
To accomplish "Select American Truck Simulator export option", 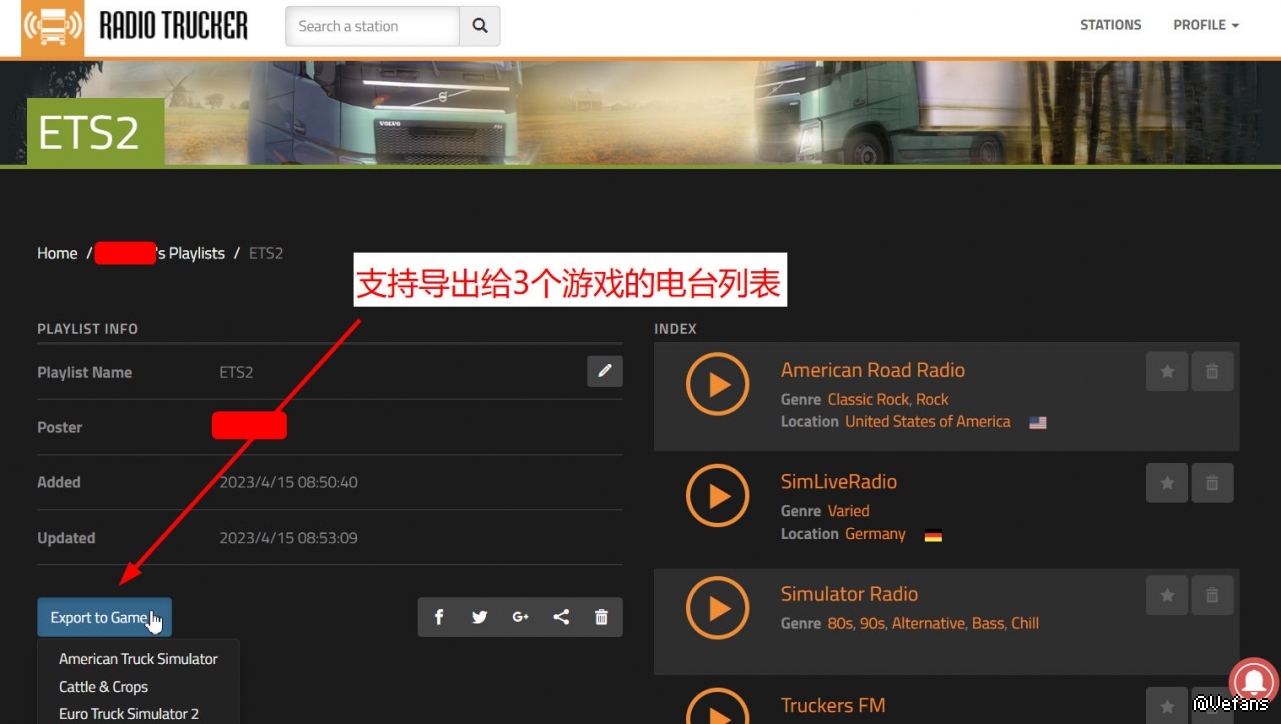I will [x=138, y=659].
